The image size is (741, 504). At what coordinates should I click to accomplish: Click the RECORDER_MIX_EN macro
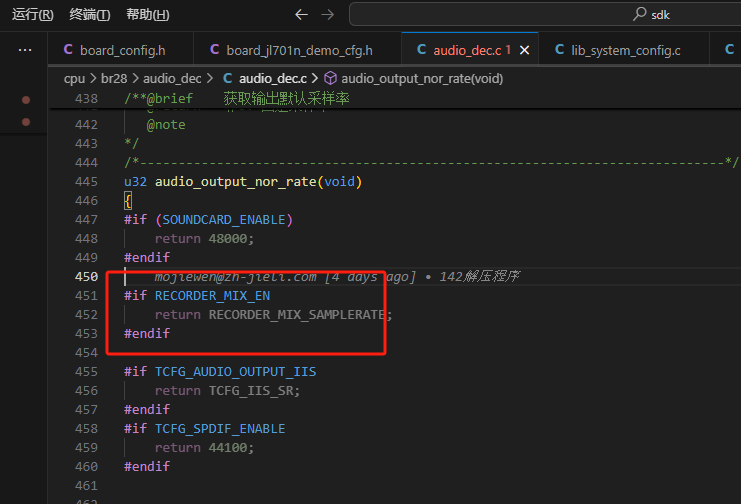212,296
